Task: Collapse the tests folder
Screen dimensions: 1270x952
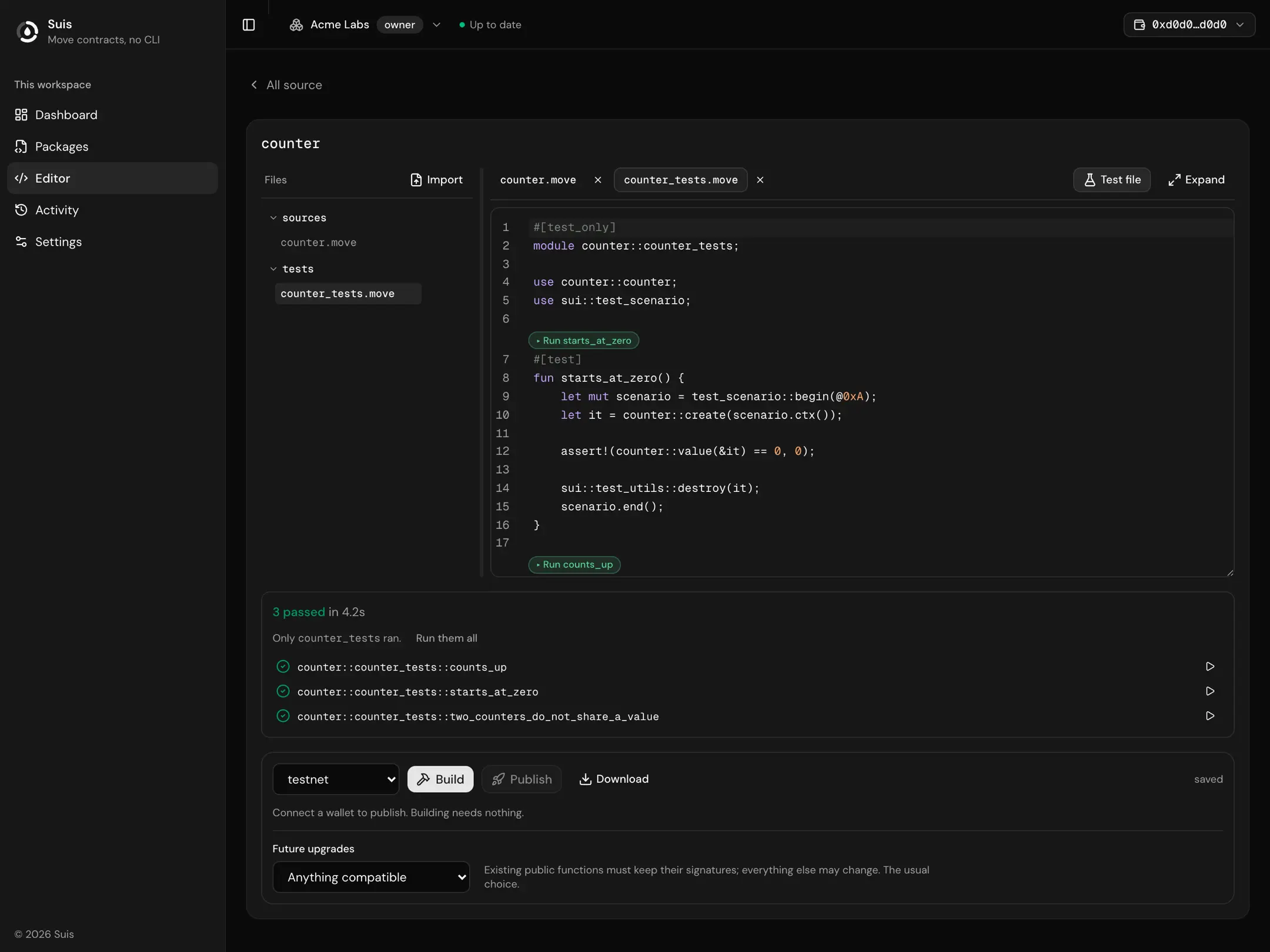Action: [273, 269]
